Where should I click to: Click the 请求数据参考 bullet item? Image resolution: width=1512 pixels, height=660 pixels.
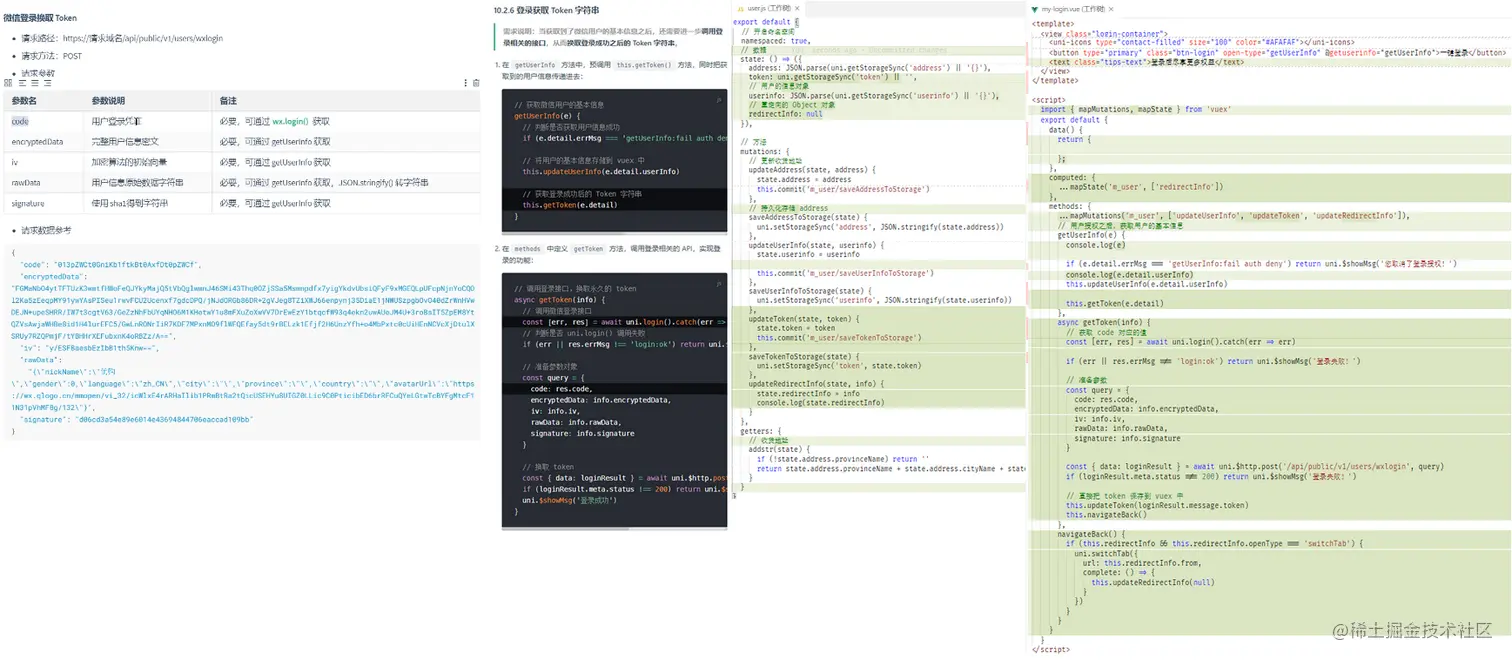(x=46, y=230)
